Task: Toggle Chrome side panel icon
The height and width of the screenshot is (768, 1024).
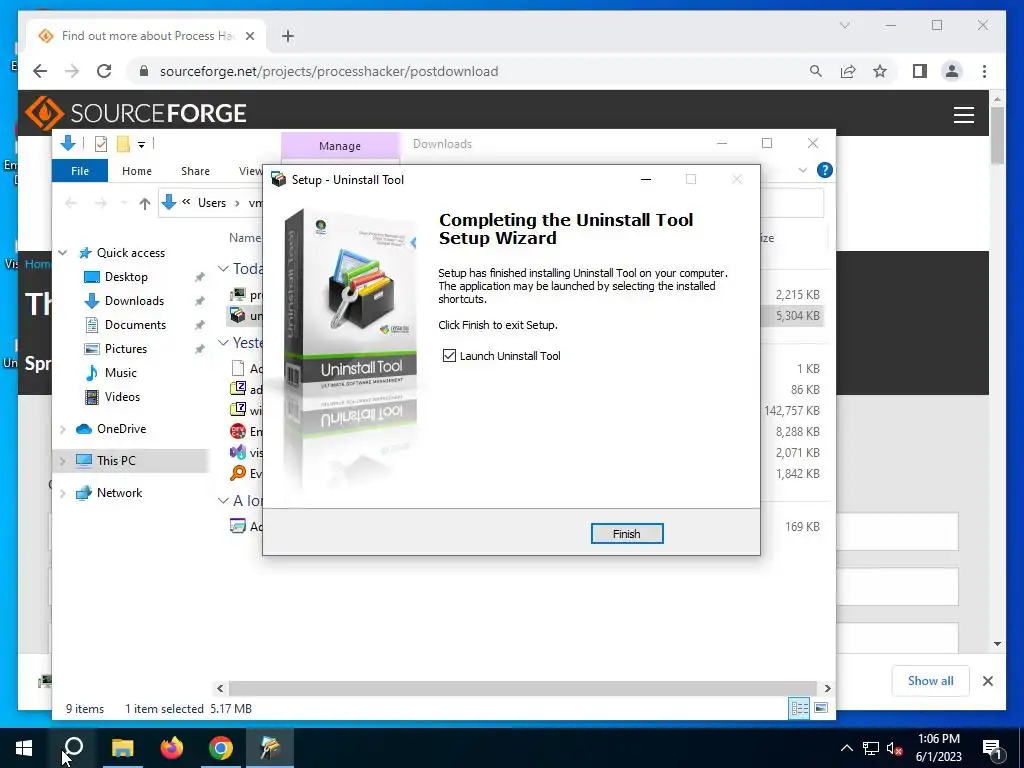Action: [920, 71]
